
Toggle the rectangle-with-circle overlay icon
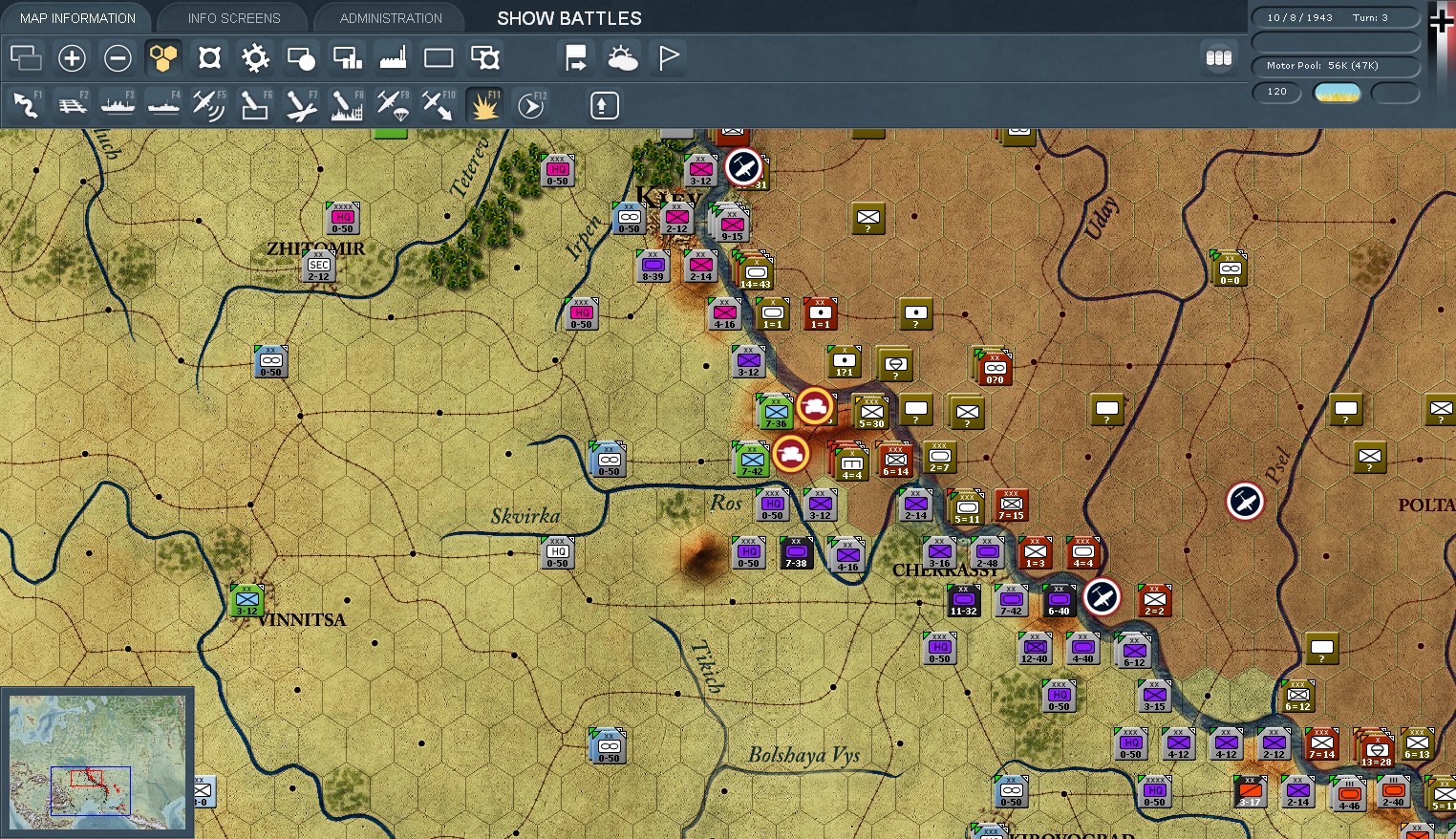point(301,58)
